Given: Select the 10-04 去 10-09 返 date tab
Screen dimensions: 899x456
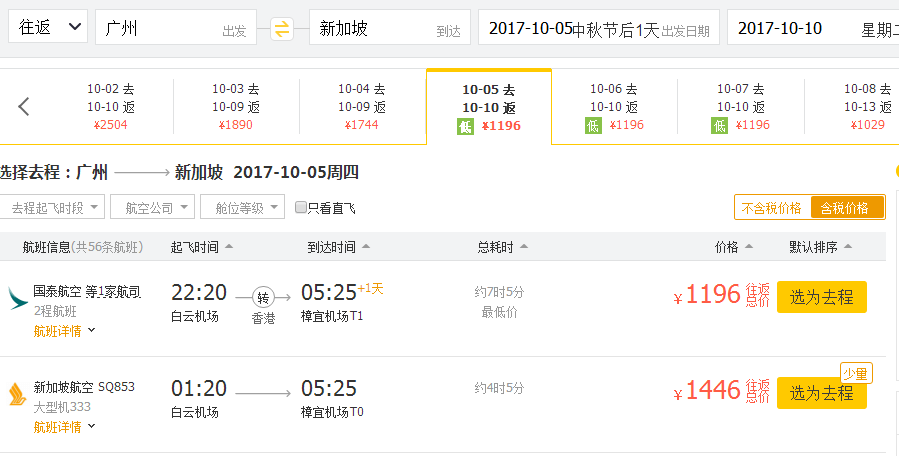Looking at the screenshot, I should [x=362, y=106].
